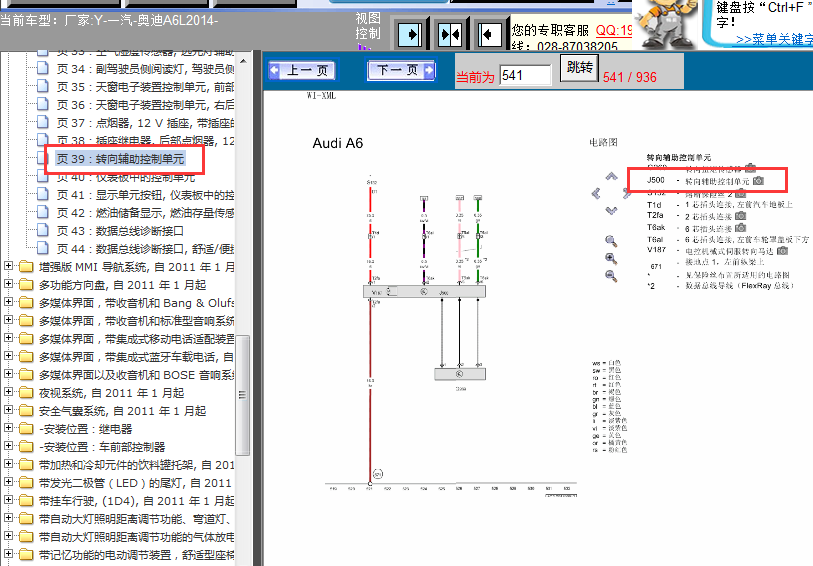Open the 多媒体界面 带集成式蓝牙车载电话 folder
Screen dimensions: 813x566
pyautogui.click(x=136, y=357)
